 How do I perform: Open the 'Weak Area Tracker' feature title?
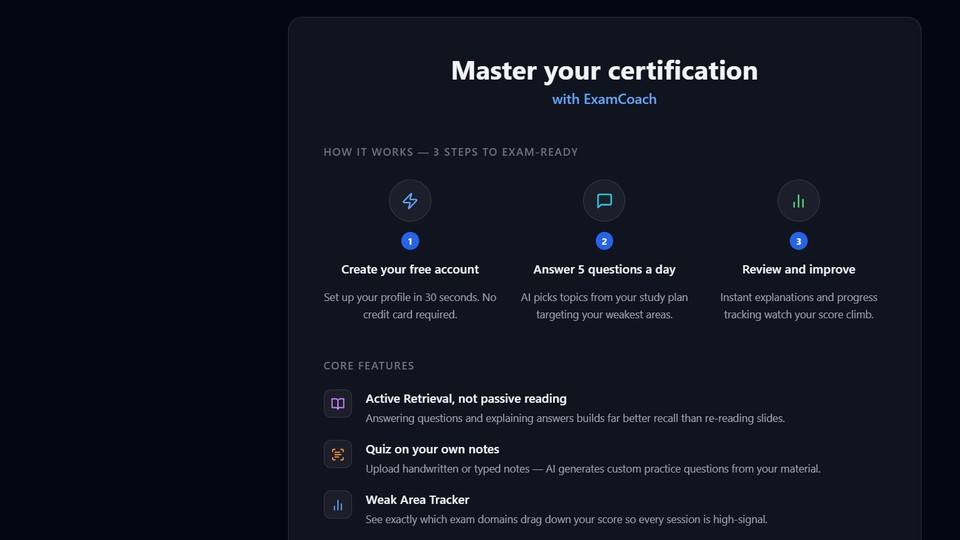coord(417,500)
